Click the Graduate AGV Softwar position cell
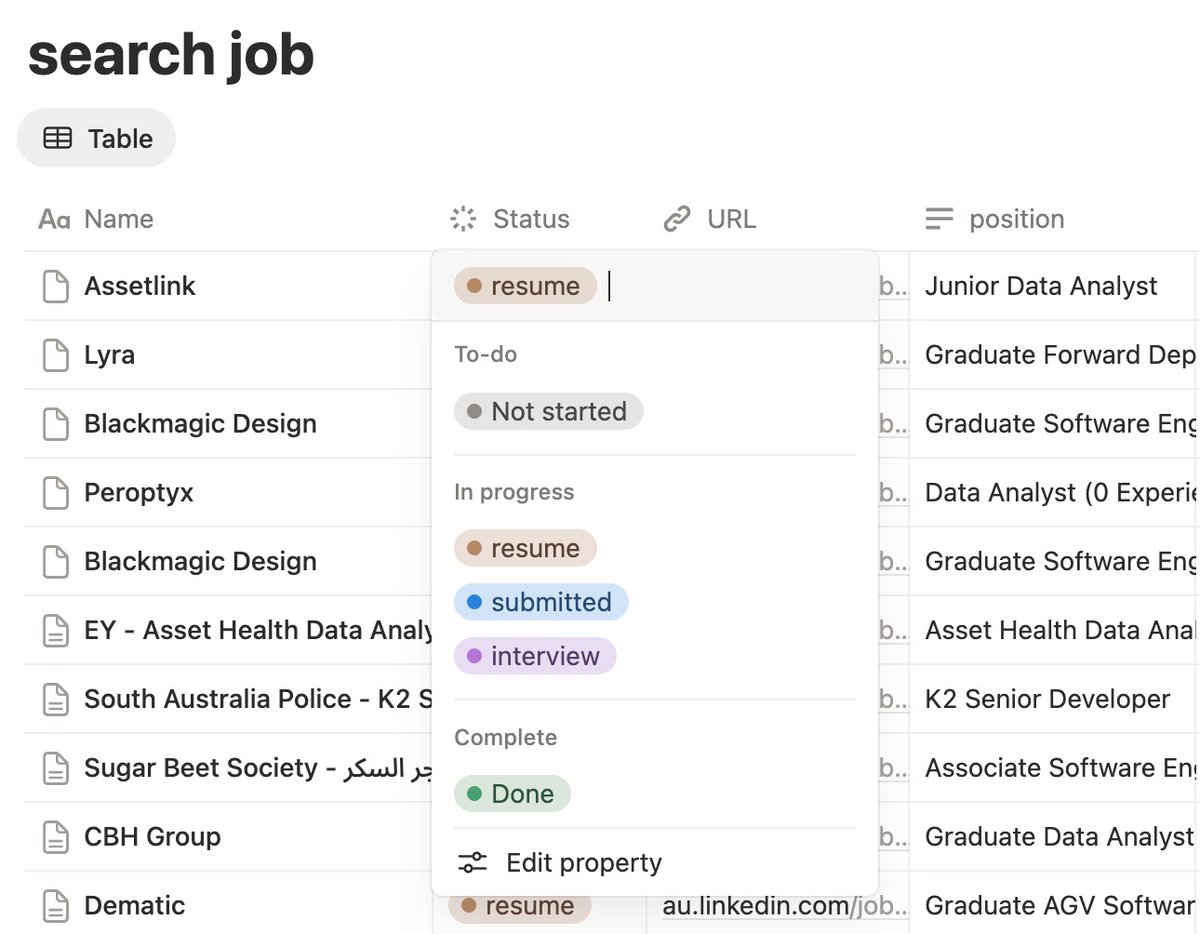Image resolution: width=1200 pixels, height=934 pixels. 1060,906
